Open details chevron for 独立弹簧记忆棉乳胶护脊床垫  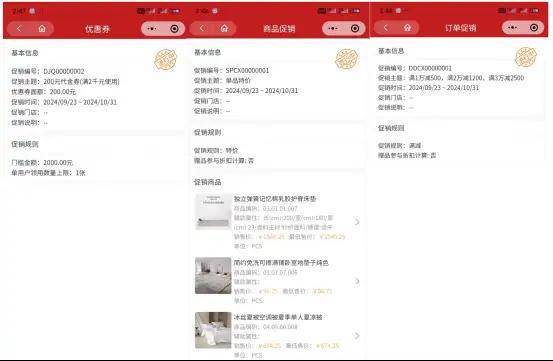pyautogui.click(x=357, y=222)
